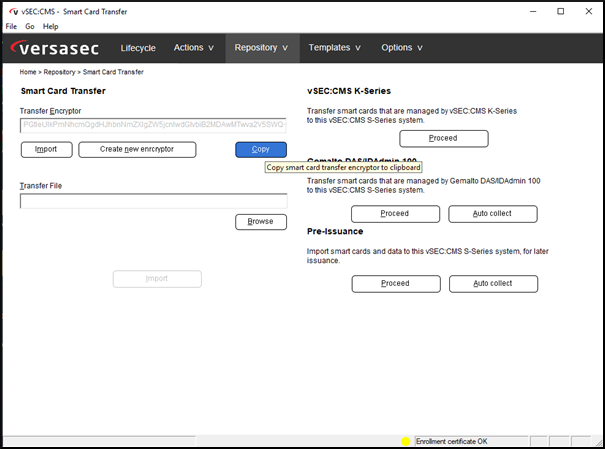Expand the Options dropdown menu

tap(402, 47)
